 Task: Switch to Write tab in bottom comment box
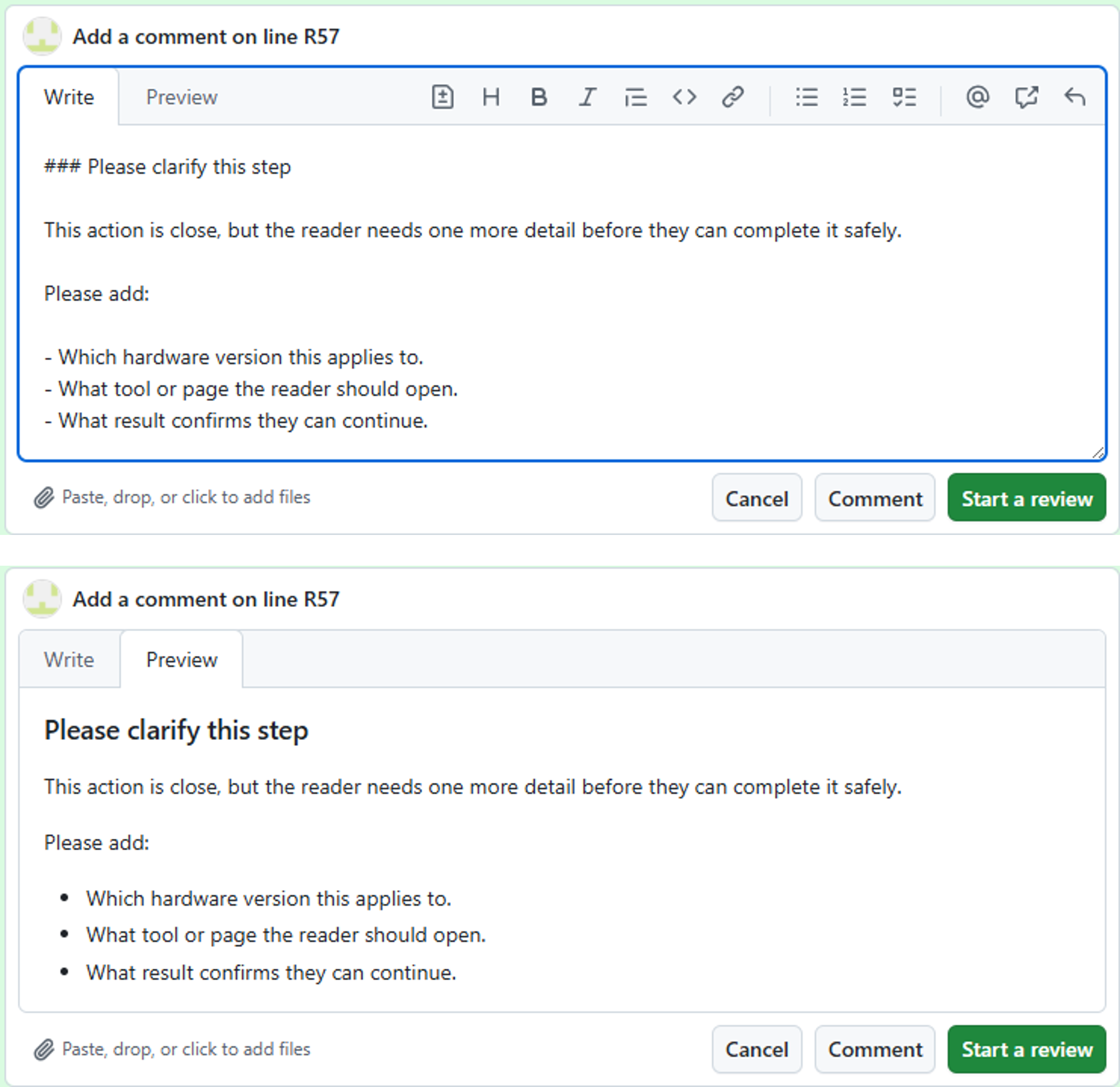pyautogui.click(x=69, y=660)
